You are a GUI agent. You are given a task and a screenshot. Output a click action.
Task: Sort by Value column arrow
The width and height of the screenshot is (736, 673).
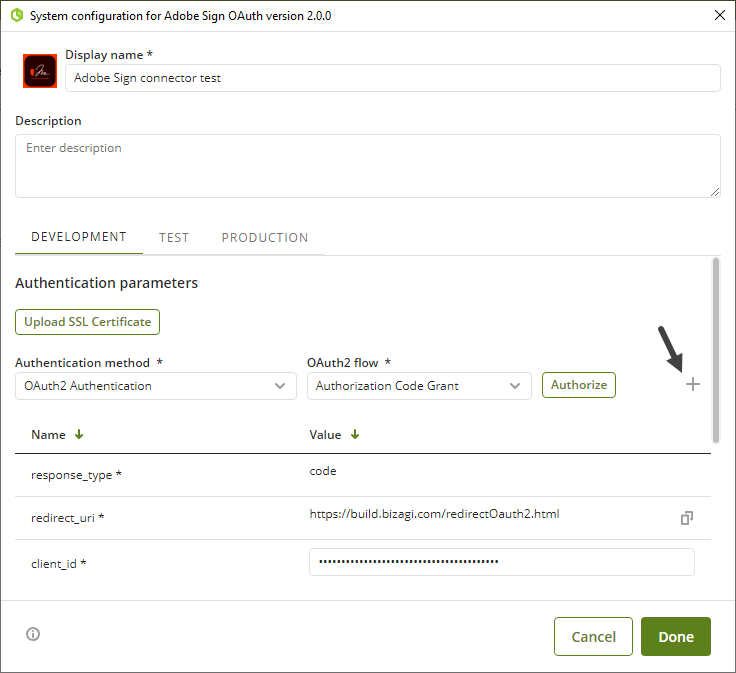click(355, 434)
